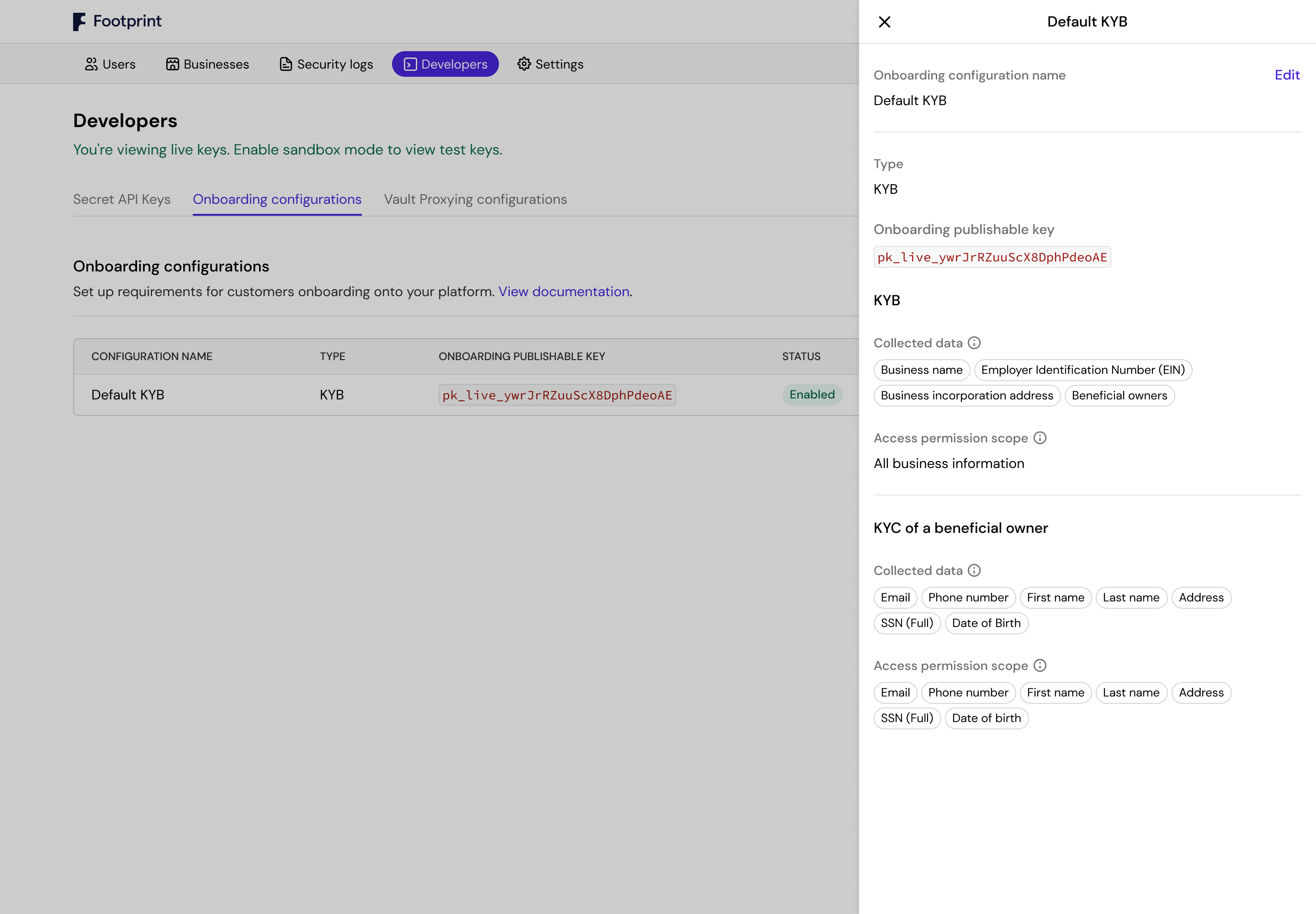The width and height of the screenshot is (1316, 914).
Task: Open the Developers nav tab
Action: [x=445, y=64]
